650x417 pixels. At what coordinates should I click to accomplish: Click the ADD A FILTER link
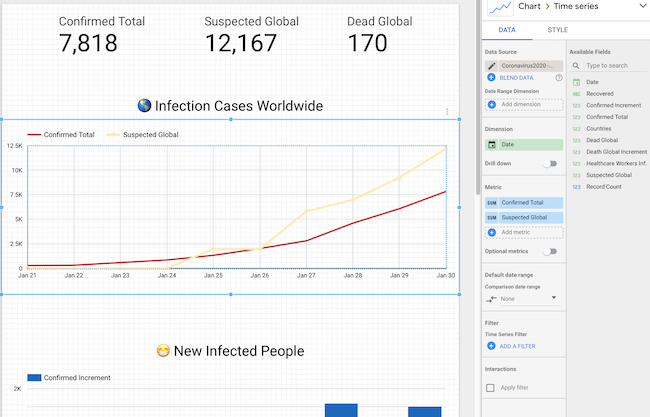(517, 346)
